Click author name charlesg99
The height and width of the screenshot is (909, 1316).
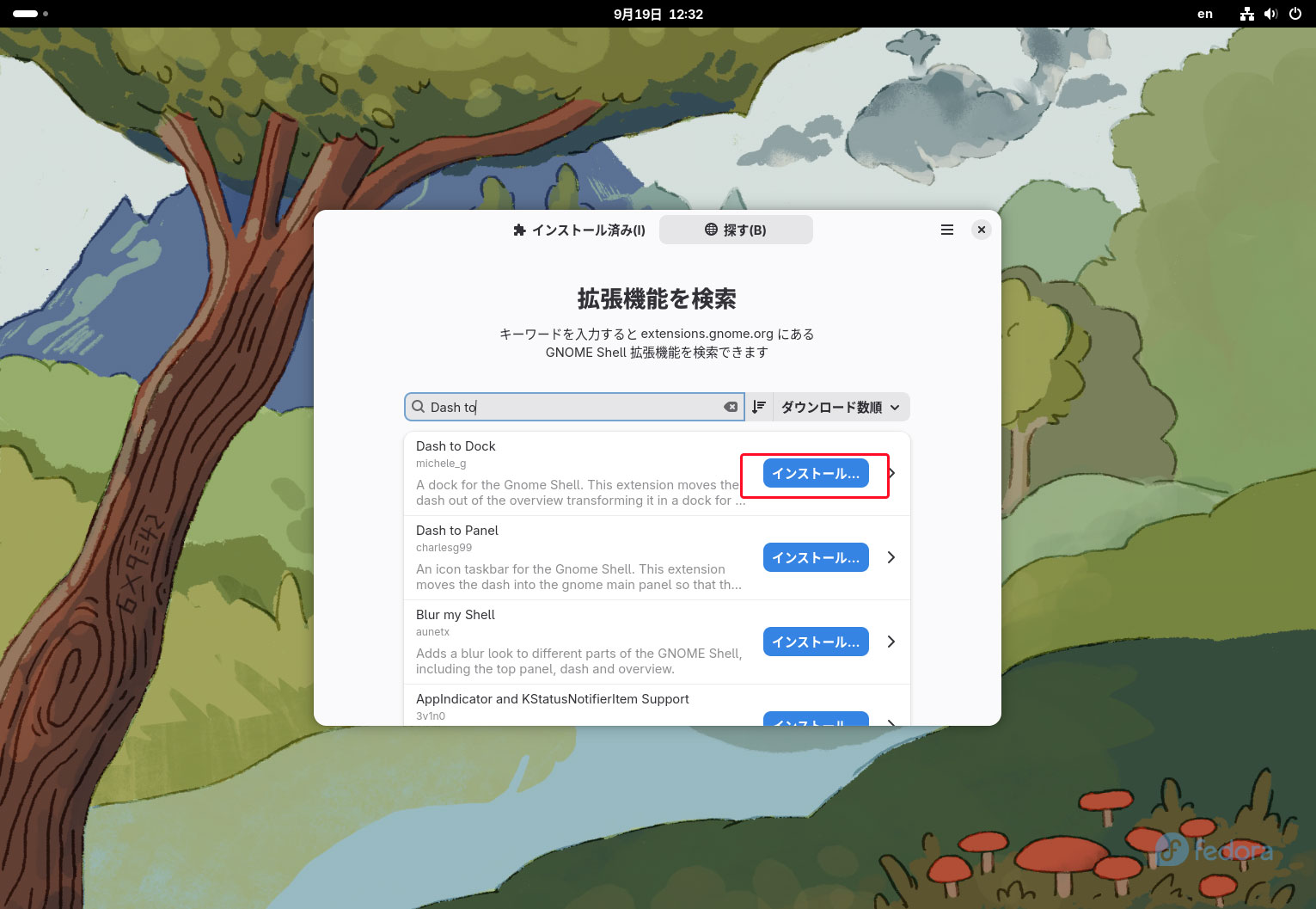coord(444,548)
